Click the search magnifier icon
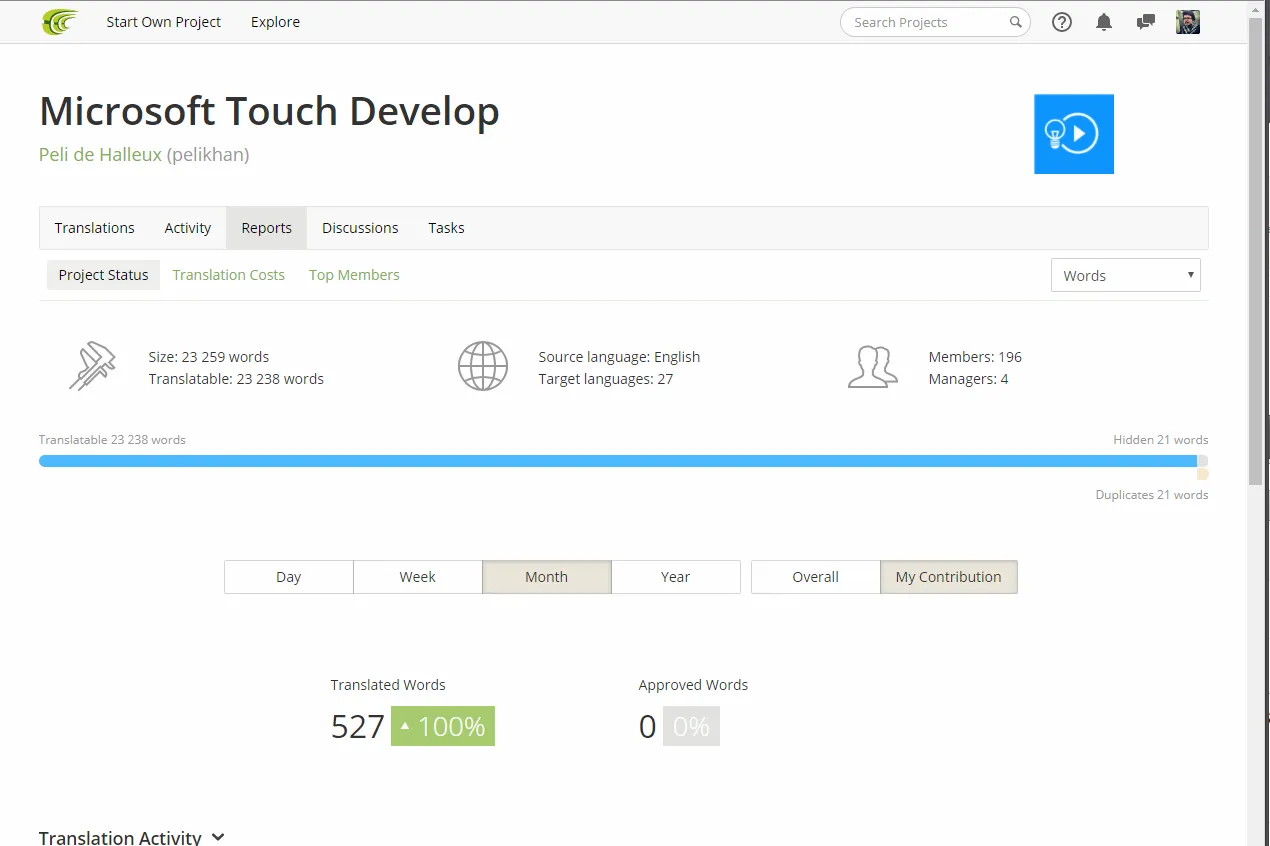 tap(1015, 22)
